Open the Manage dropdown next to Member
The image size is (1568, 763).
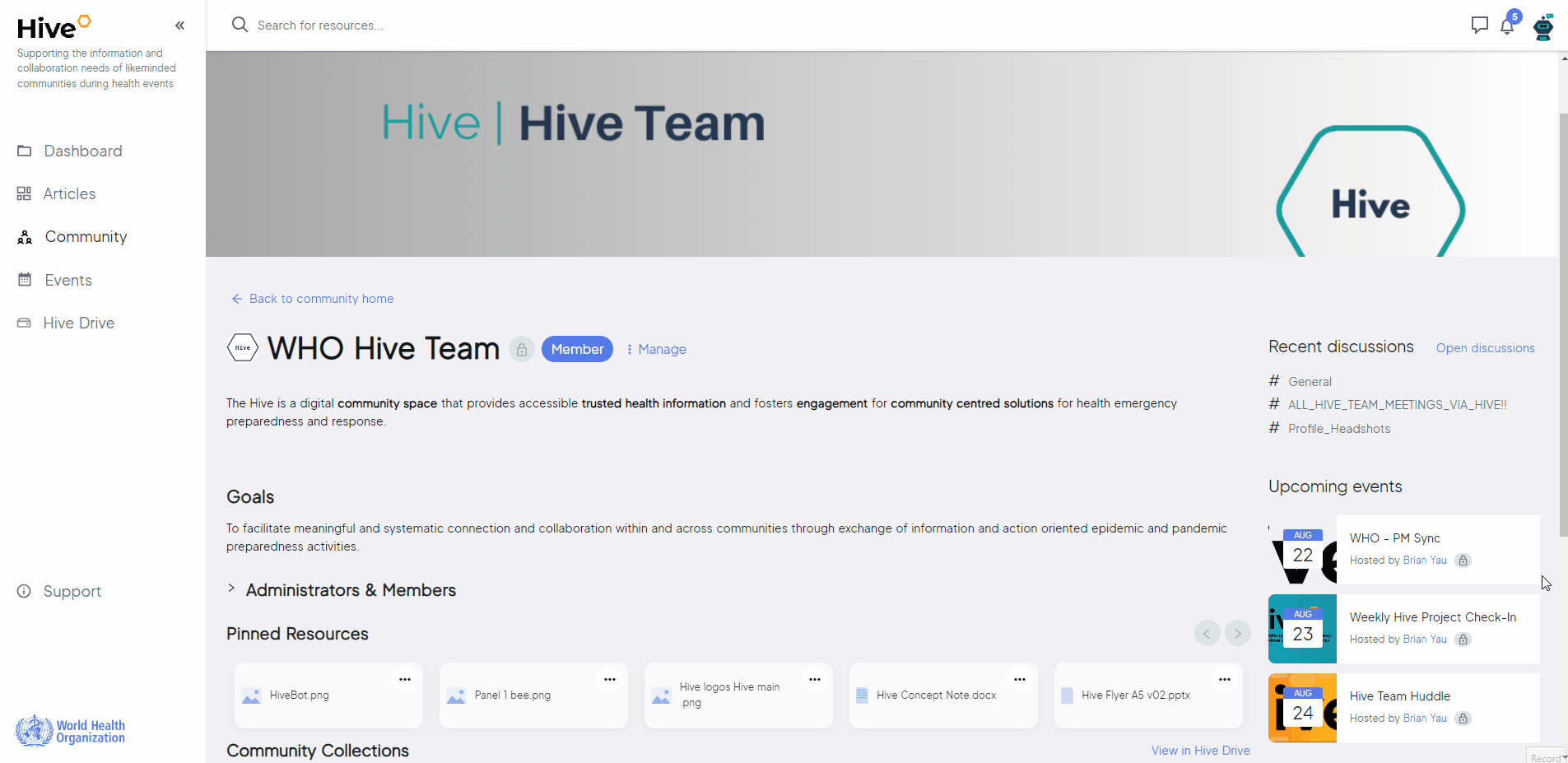pyautogui.click(x=656, y=349)
